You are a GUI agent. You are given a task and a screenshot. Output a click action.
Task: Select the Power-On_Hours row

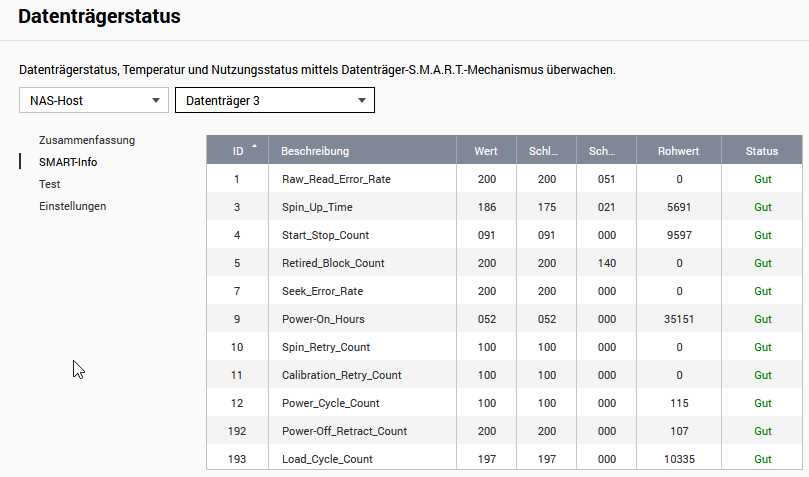(x=504, y=319)
